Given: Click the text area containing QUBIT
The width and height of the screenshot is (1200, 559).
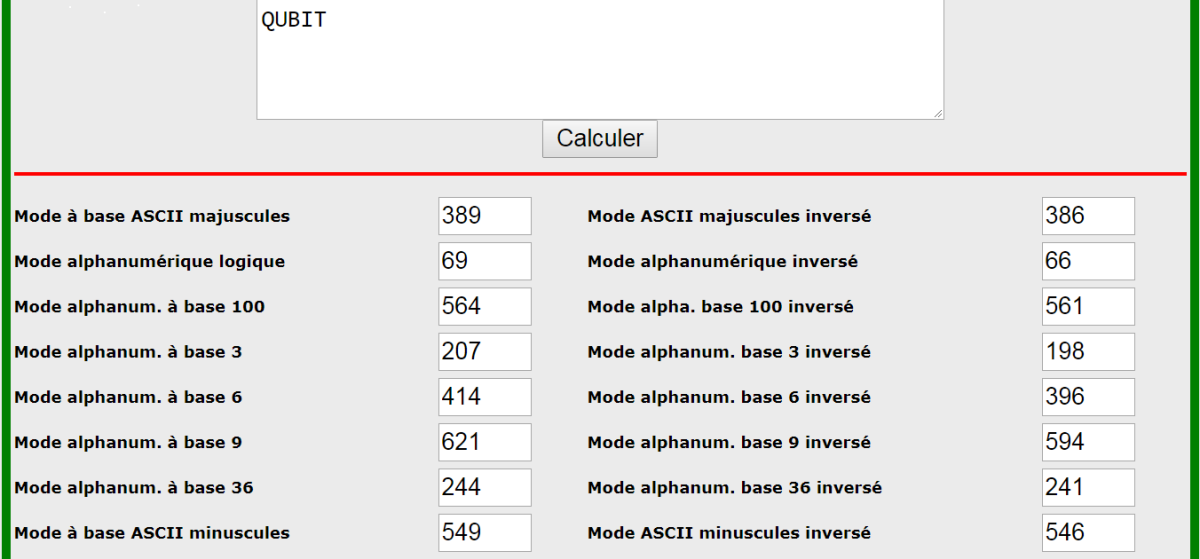Looking at the screenshot, I should [x=599, y=60].
